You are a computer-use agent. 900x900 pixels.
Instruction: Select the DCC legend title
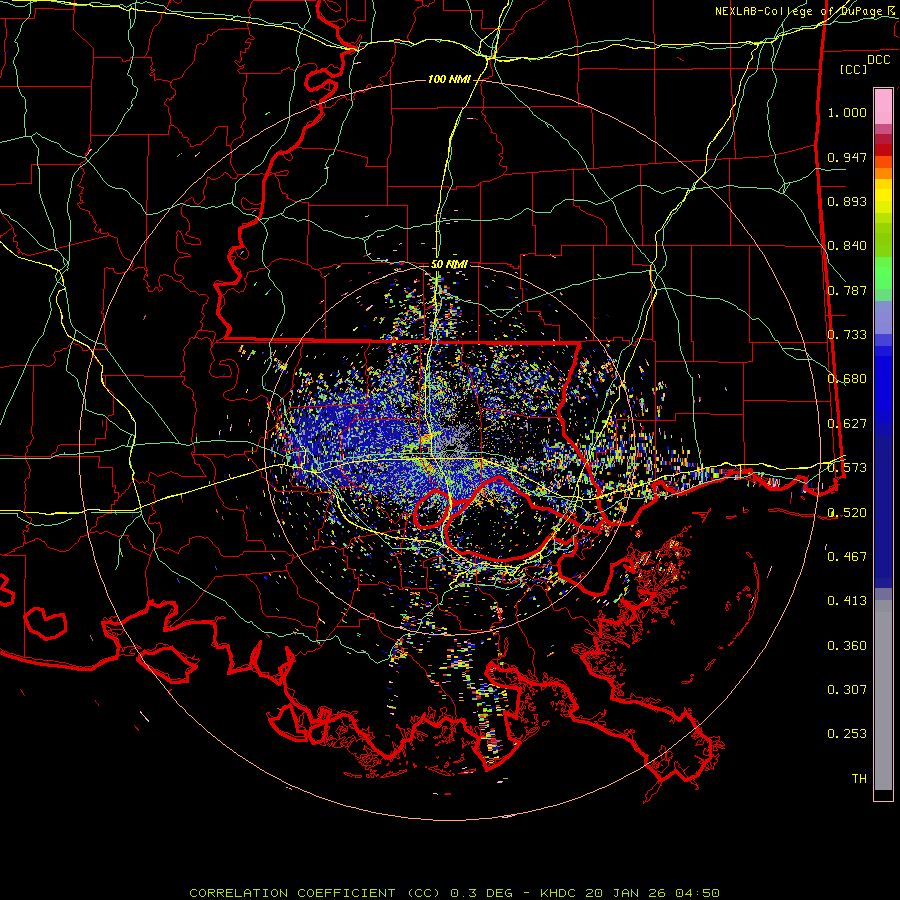[x=878, y=60]
